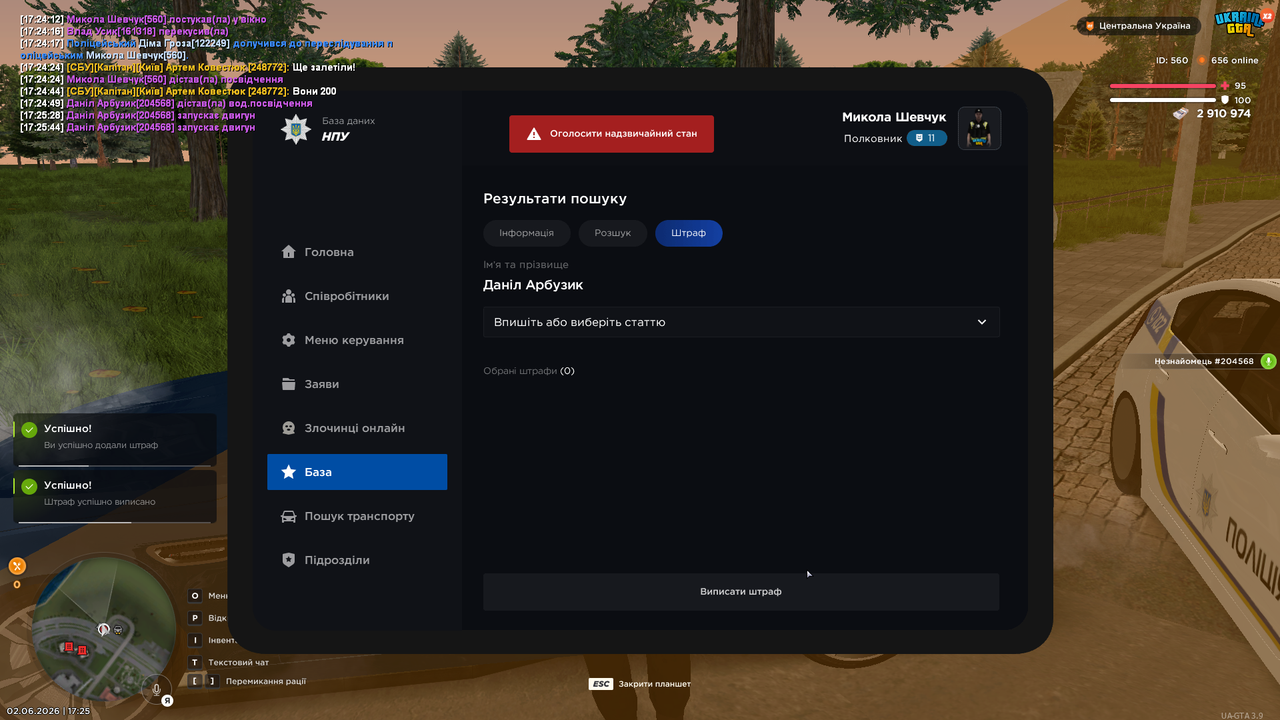Image resolution: width=1280 pixels, height=720 pixels.
Task: Click the warning triangle in the emergency button
Action: click(x=534, y=134)
